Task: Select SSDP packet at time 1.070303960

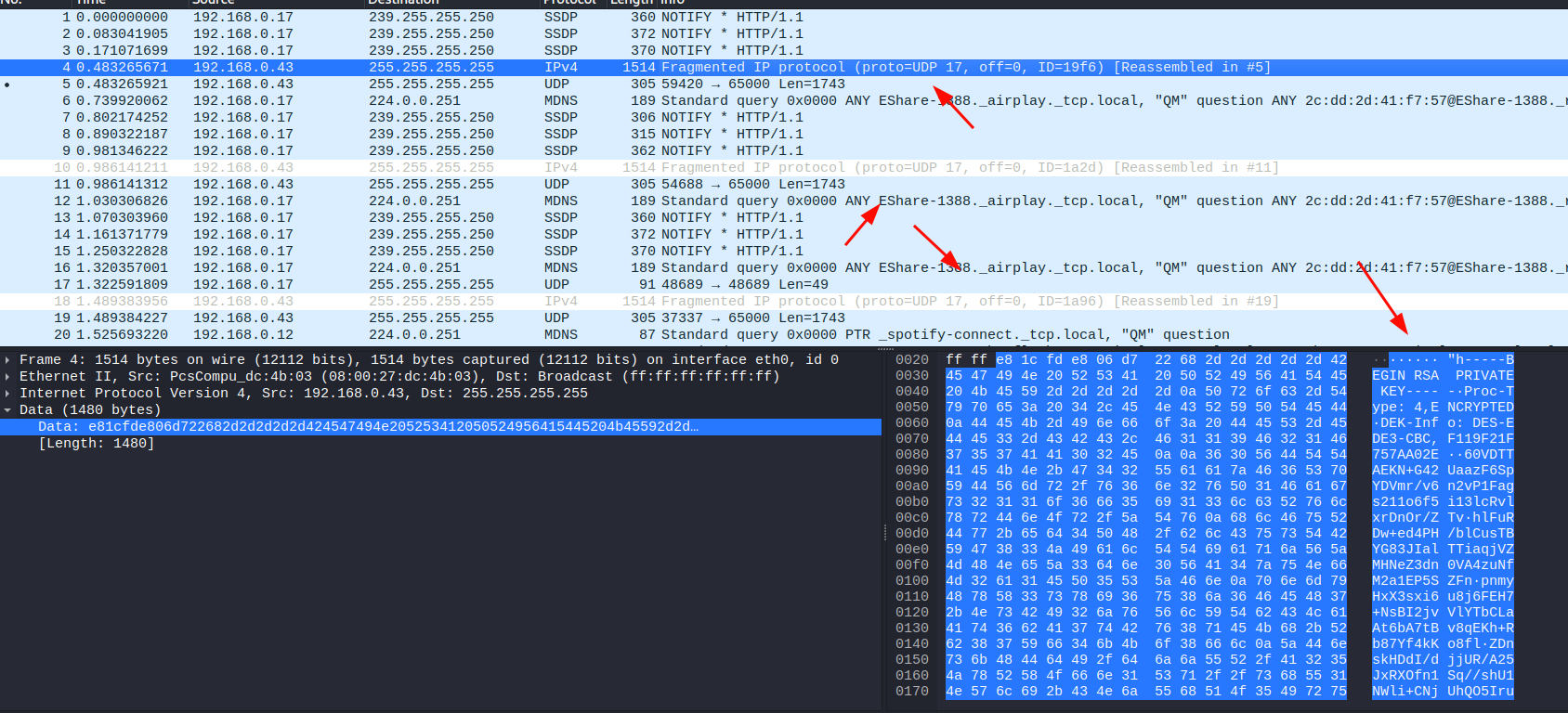Action: [x=784, y=217]
